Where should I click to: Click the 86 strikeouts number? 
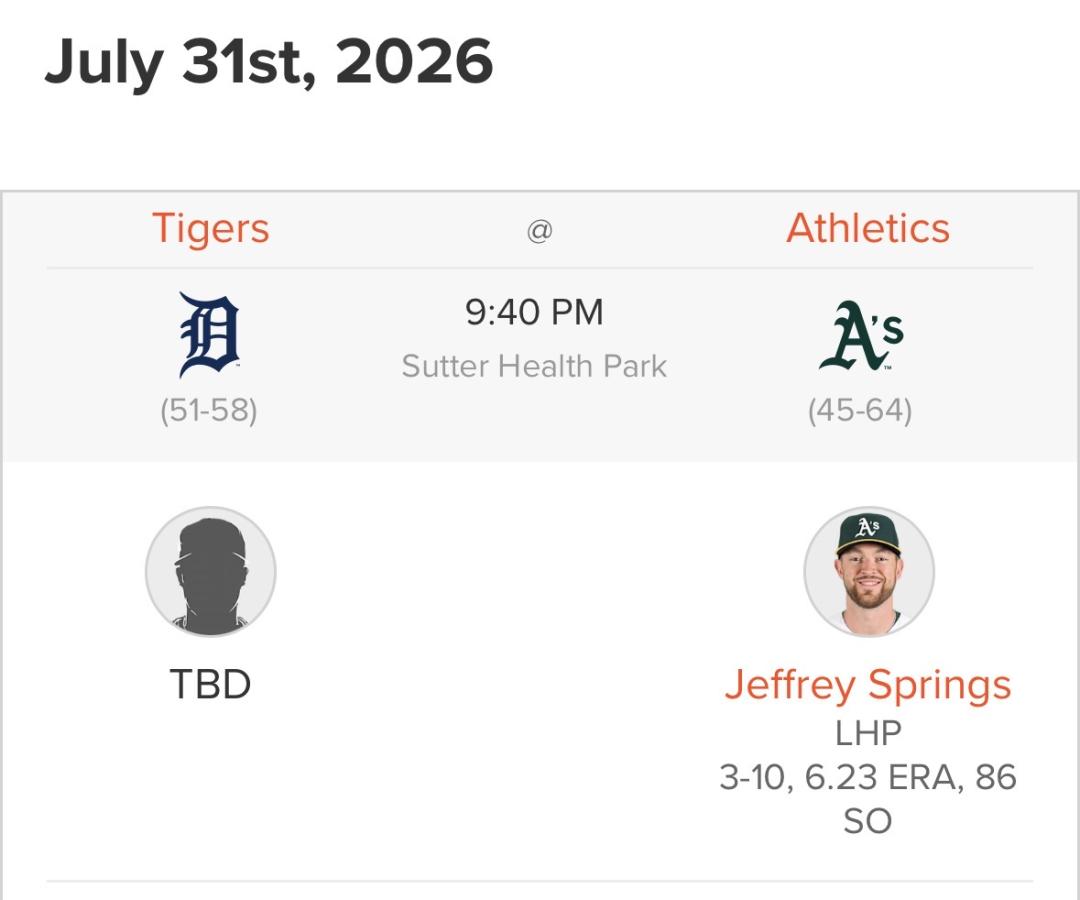tap(996, 777)
